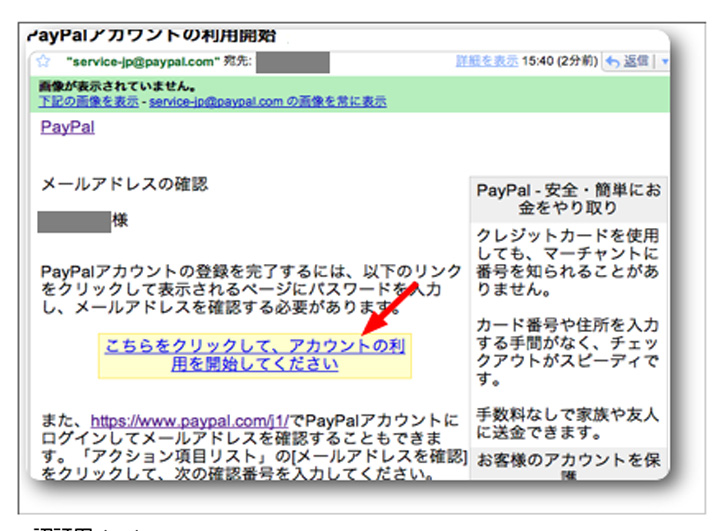Open https://www.paypal.com/j1/ link
Viewport: 724px width, 531px height.
tap(189, 421)
